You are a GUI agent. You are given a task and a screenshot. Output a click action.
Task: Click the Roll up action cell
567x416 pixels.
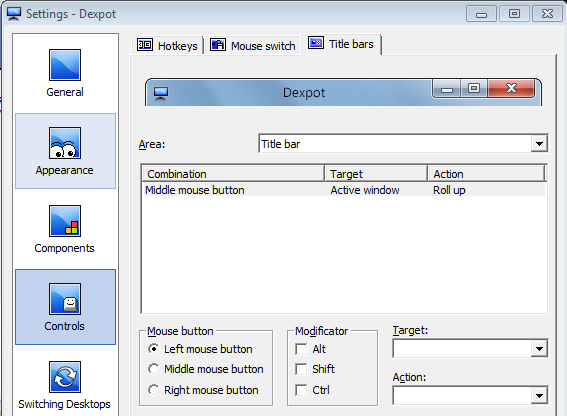(449, 190)
